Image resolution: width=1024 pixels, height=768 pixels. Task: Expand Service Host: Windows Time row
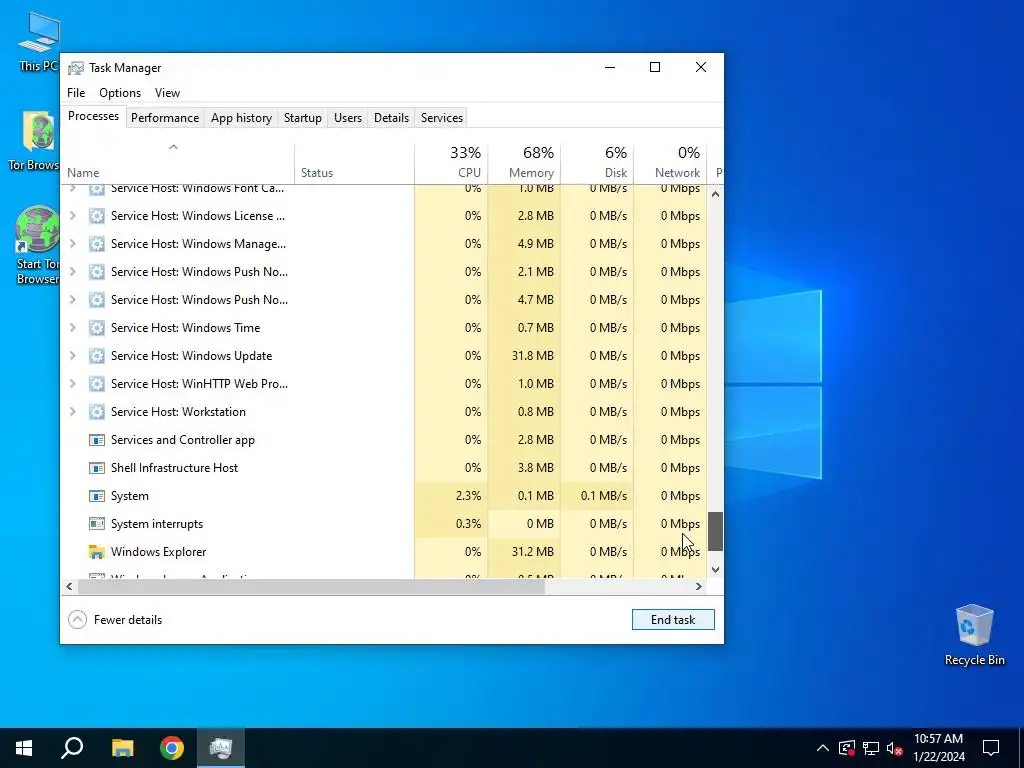[x=72, y=328]
